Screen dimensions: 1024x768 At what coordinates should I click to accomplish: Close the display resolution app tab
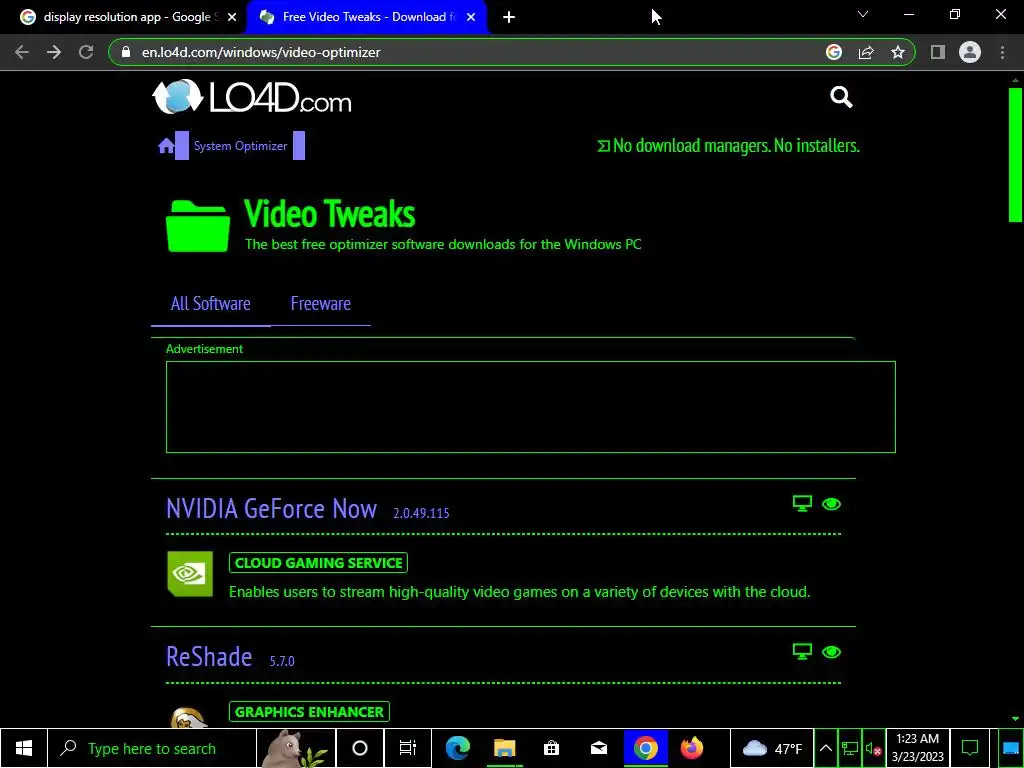[232, 17]
